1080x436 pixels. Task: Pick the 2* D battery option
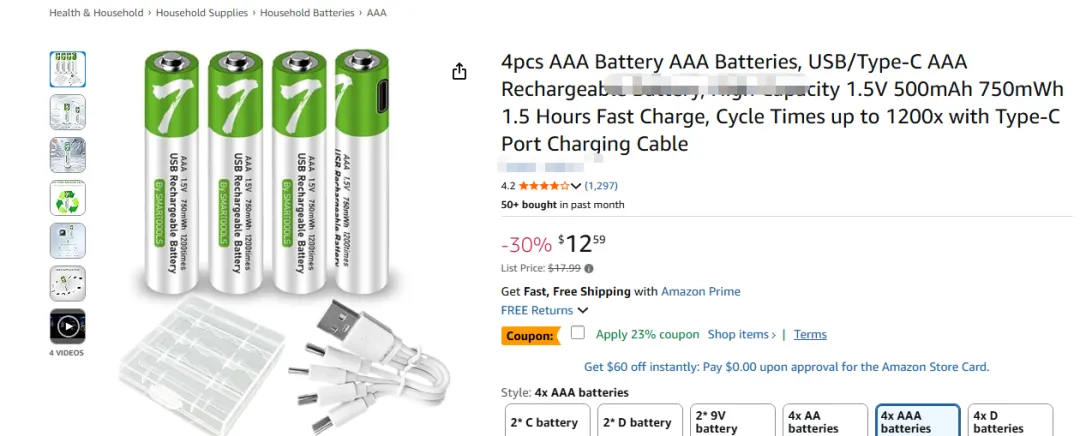click(637, 422)
